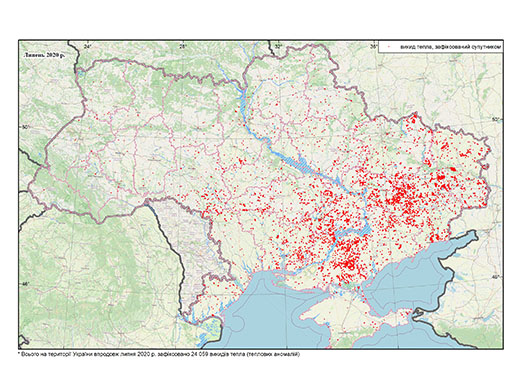Click the Kremenchuk reservoir on the Dnipro river

click(300, 163)
